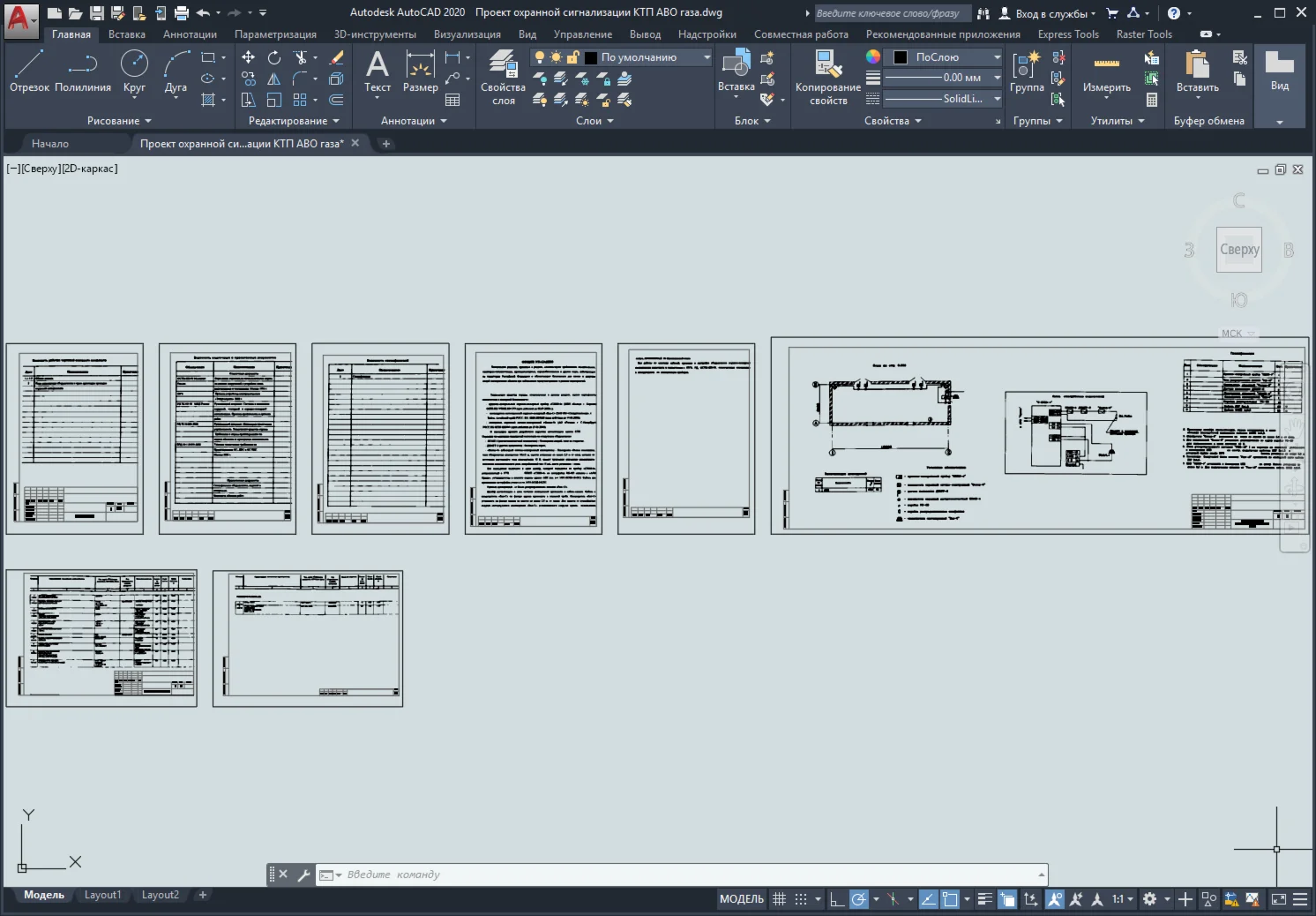The height and width of the screenshot is (916, 1316).
Task: Switch to the Layout1 tab
Action: tap(102, 895)
